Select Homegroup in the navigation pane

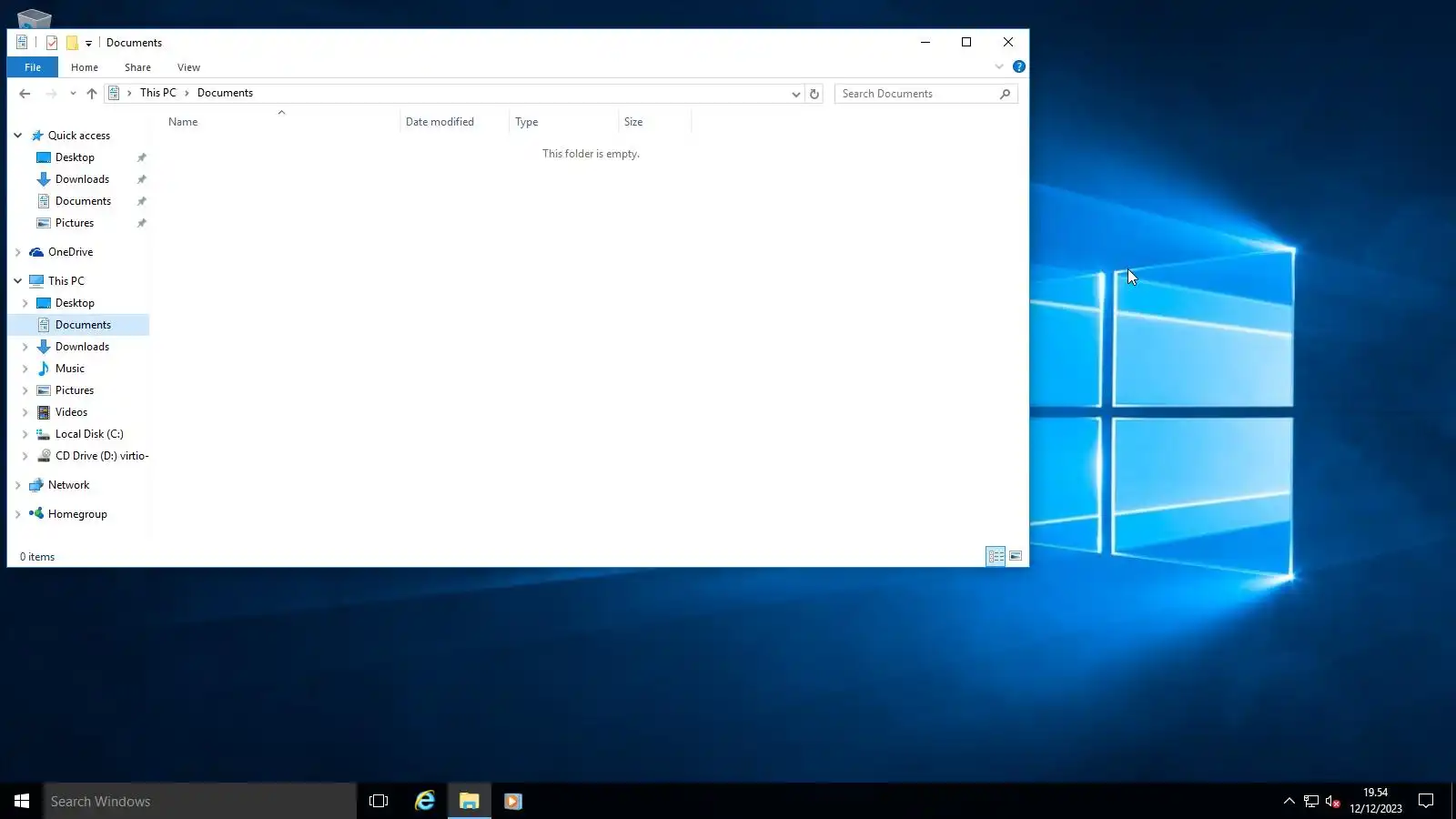coord(77,514)
